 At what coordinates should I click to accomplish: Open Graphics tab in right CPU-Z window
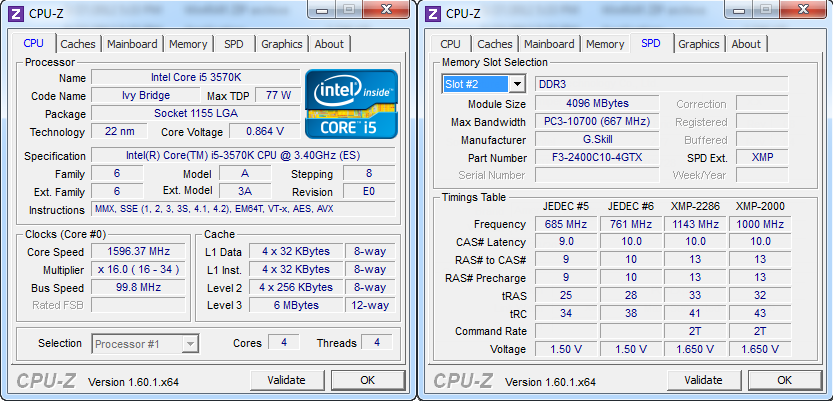(x=699, y=44)
